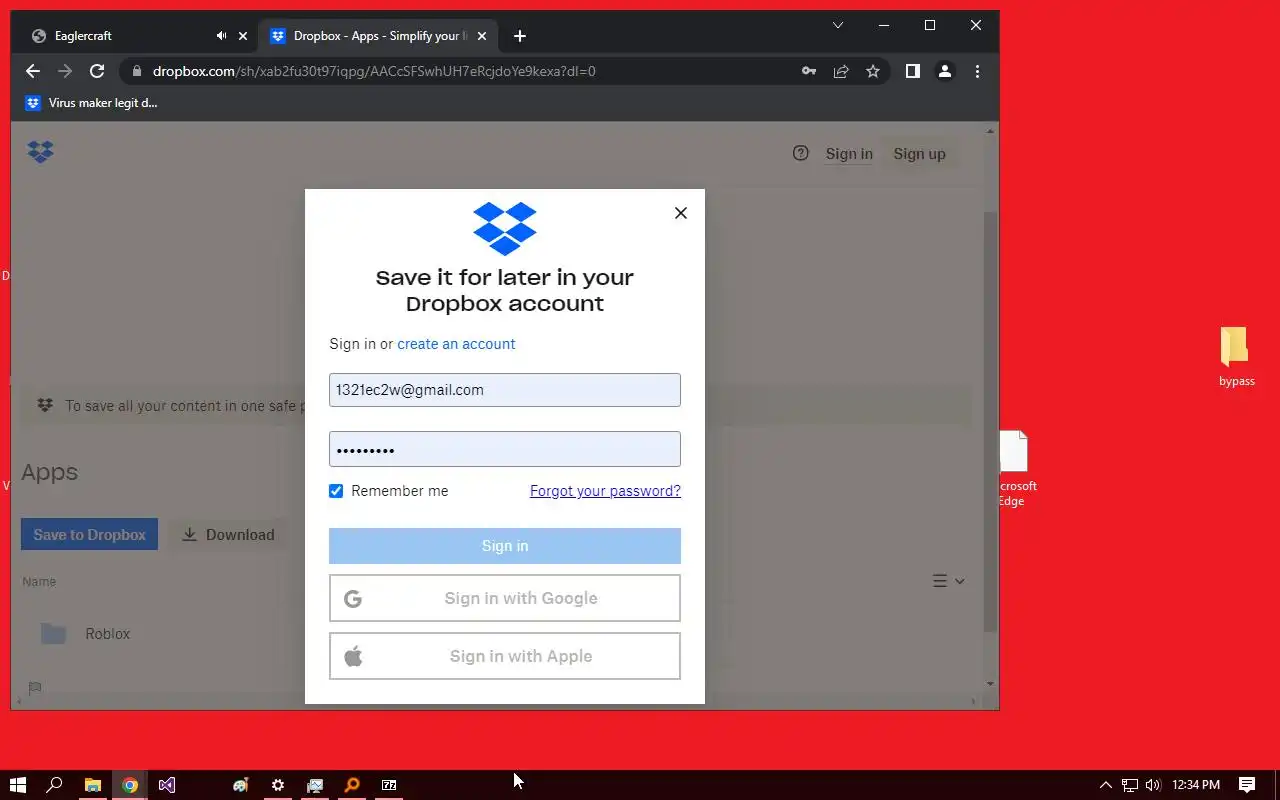This screenshot has width=1280, height=800.
Task: Mute the Eaglercraft tab audio icon
Action: point(221,36)
